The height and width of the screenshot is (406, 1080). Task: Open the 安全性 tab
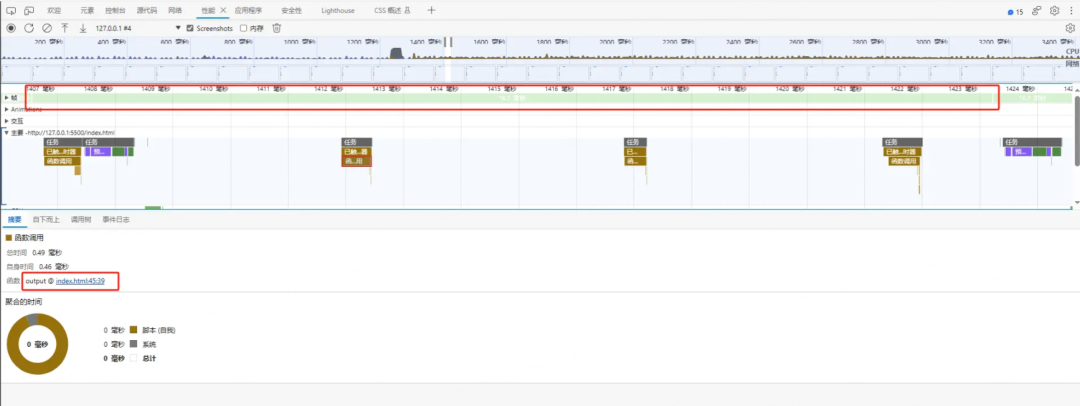pyautogui.click(x=291, y=11)
